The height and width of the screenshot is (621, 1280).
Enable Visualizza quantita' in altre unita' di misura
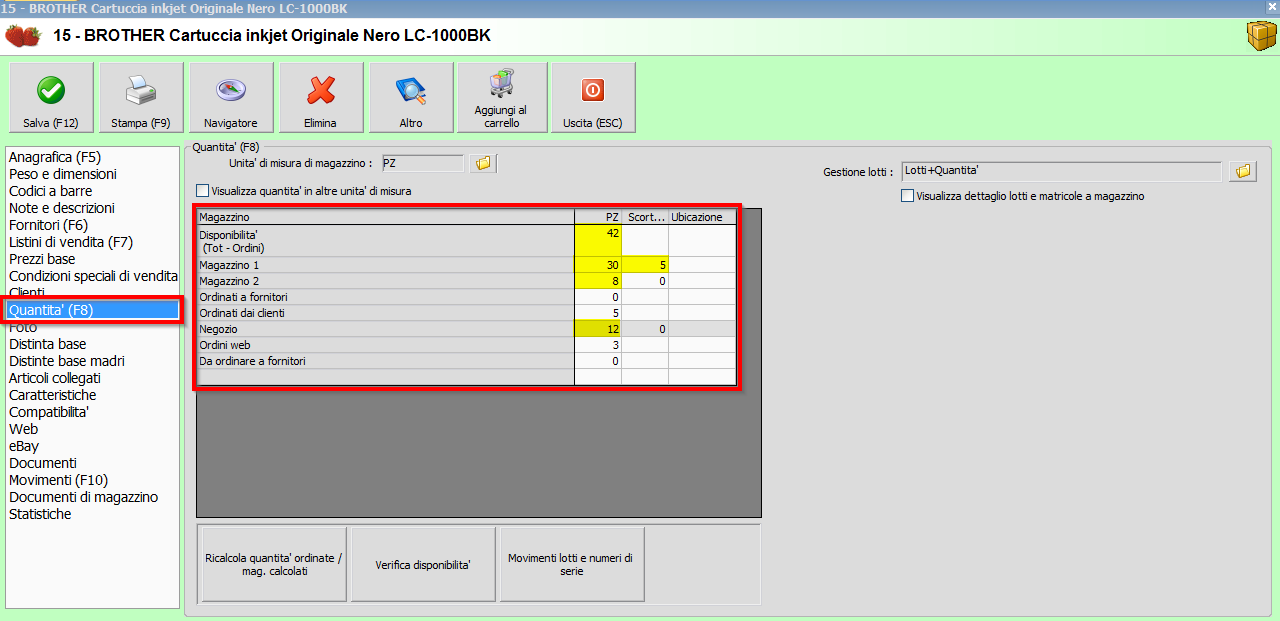coord(204,191)
